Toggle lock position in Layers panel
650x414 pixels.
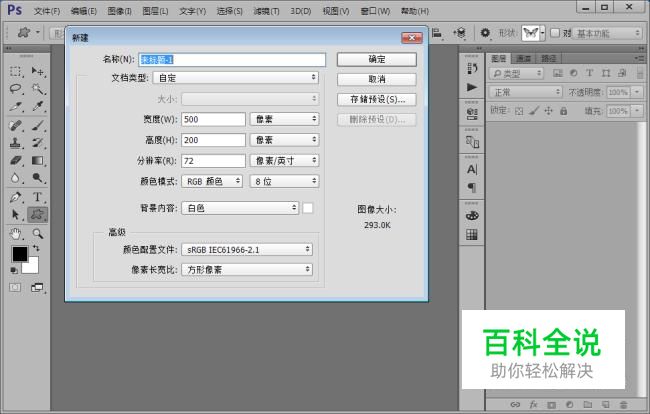point(548,111)
